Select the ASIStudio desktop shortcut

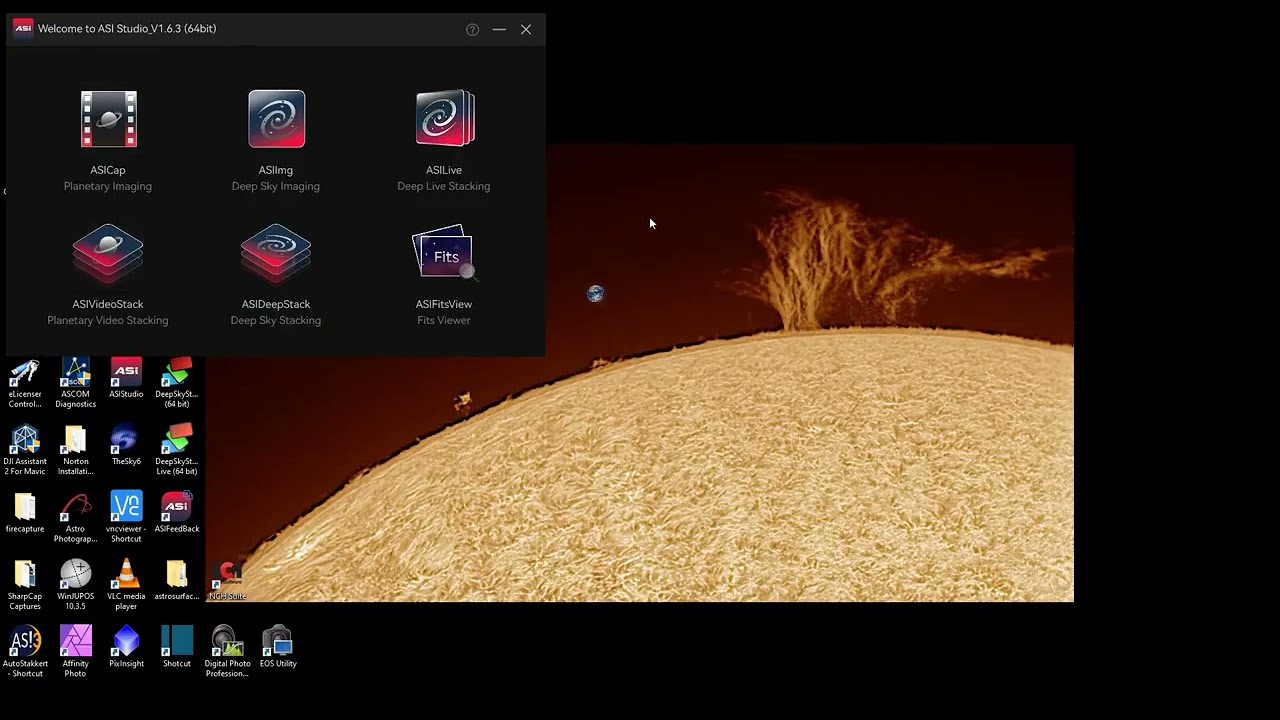pyautogui.click(x=126, y=379)
